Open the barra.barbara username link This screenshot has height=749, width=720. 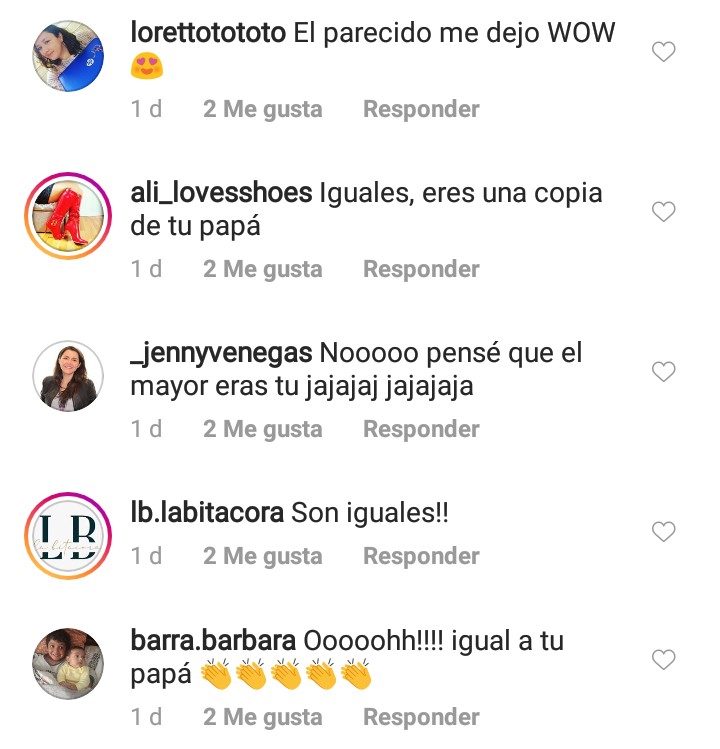213,641
